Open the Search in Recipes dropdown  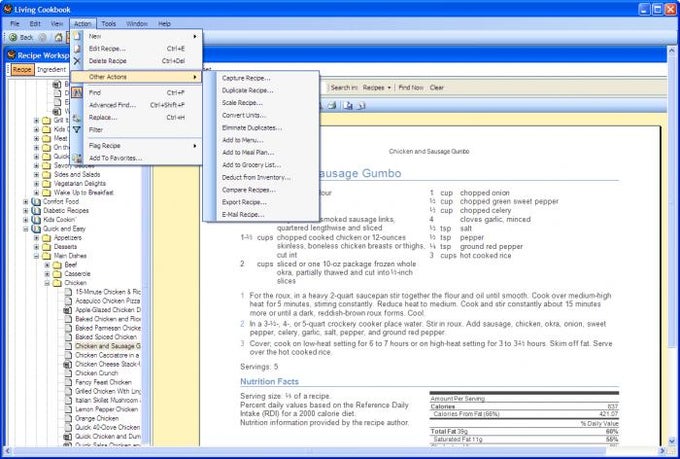pyautogui.click(x=377, y=88)
